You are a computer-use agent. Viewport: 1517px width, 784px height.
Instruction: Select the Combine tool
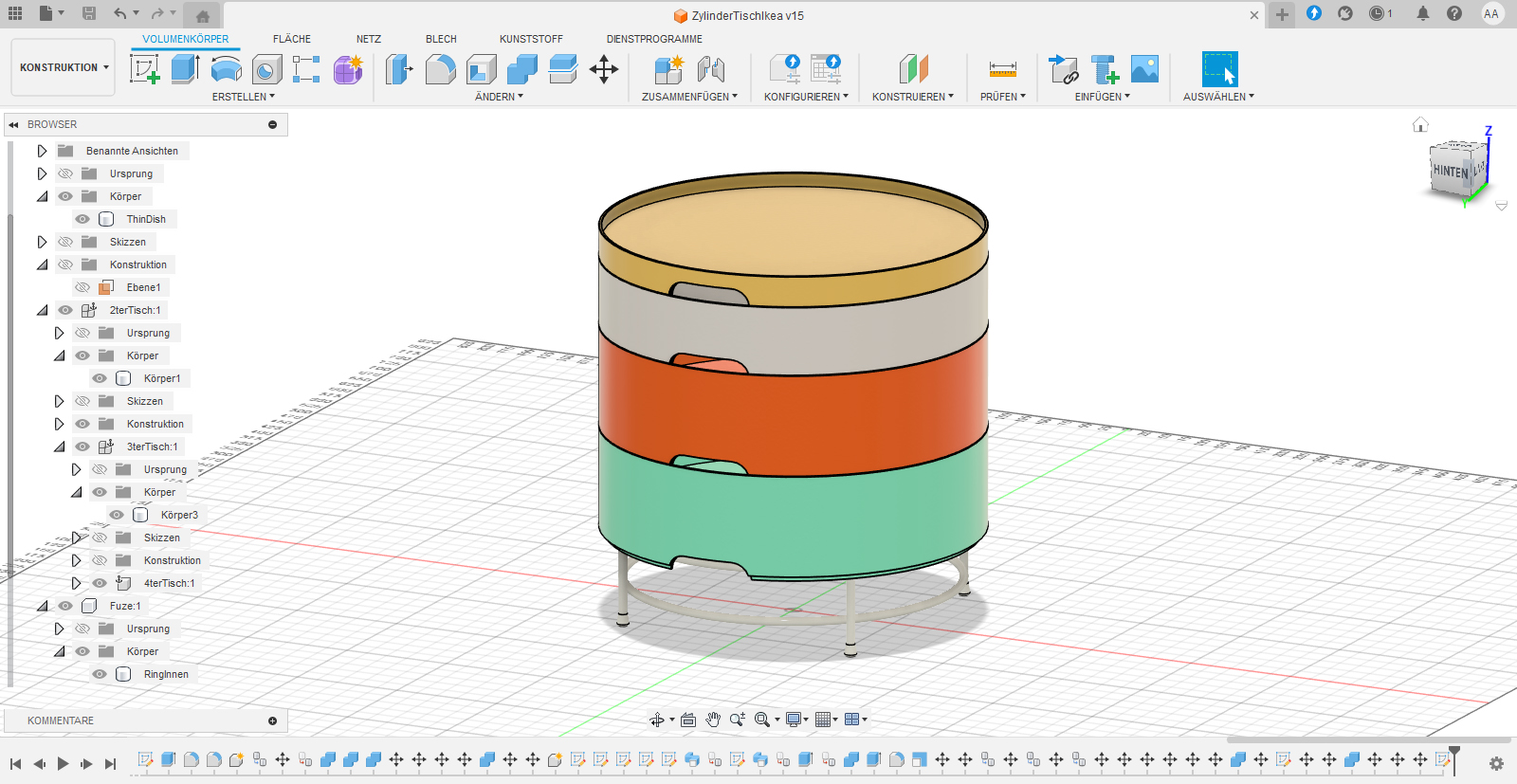click(521, 69)
